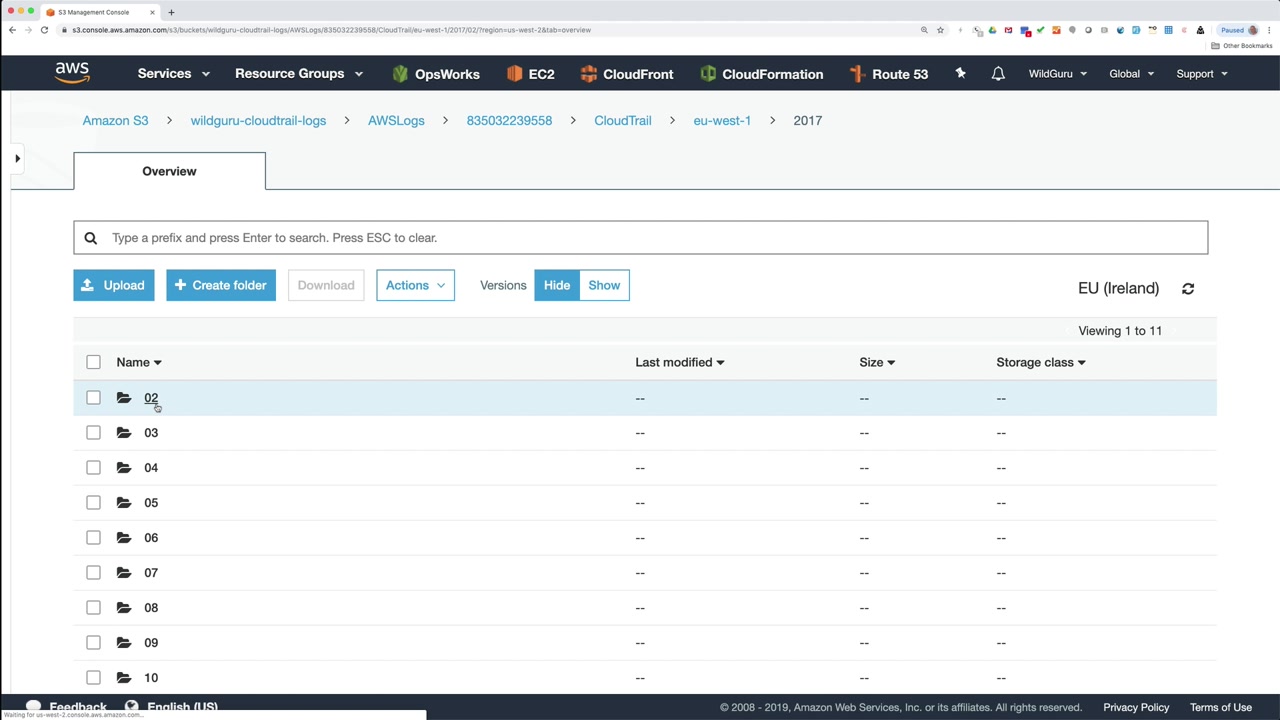Open the notifications bell

998,73
